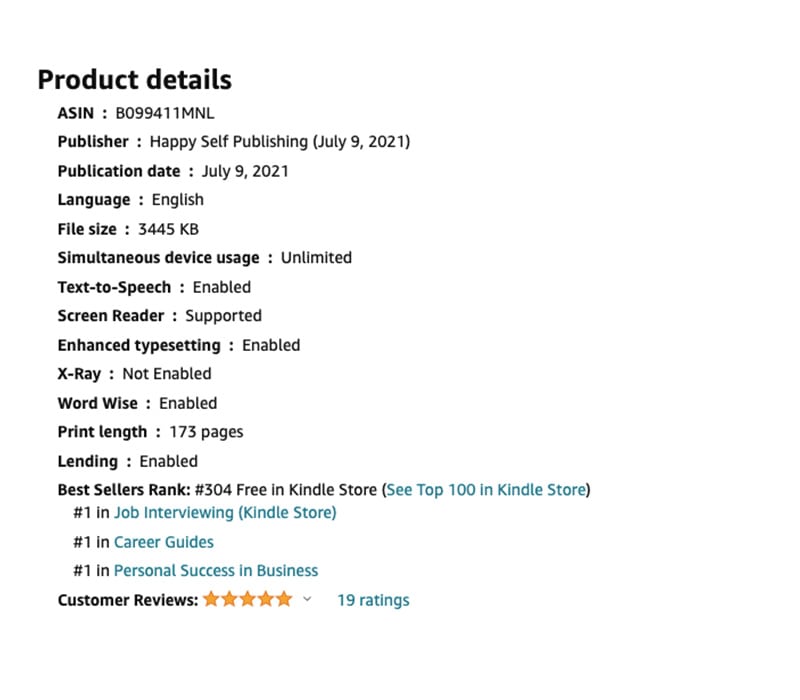The height and width of the screenshot is (700, 800).
Task: Visit Personal Success in Business category
Action: tap(216, 571)
